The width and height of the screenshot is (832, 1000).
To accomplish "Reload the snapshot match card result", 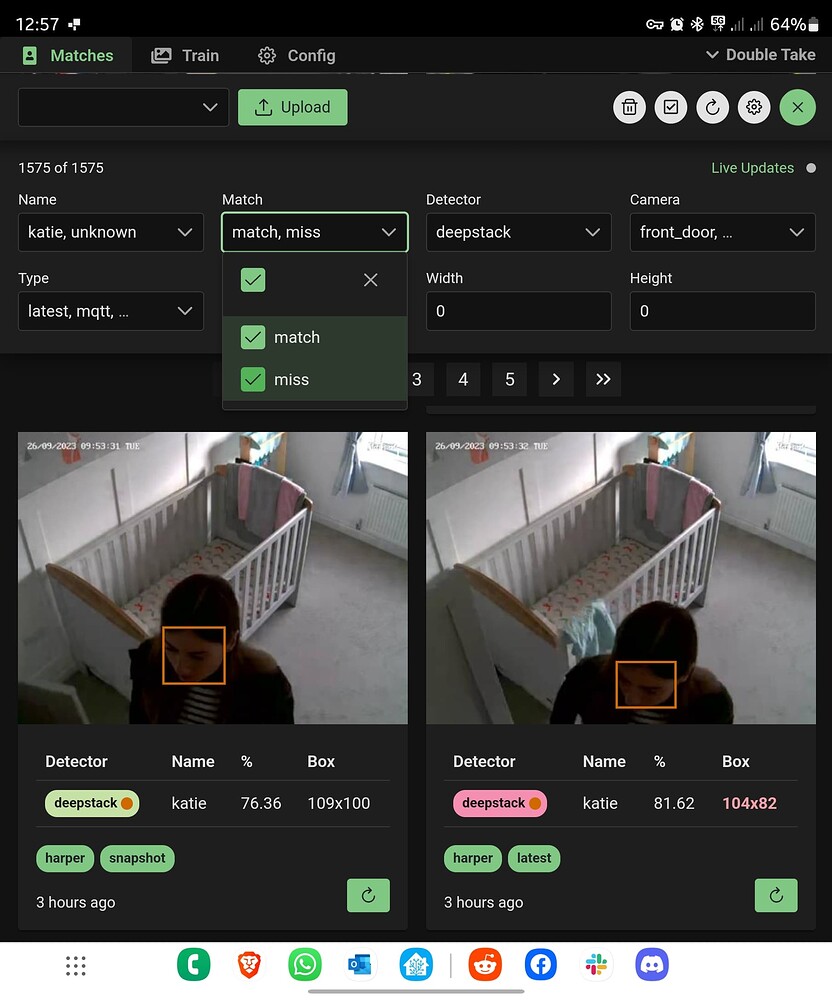I will click(x=368, y=895).
